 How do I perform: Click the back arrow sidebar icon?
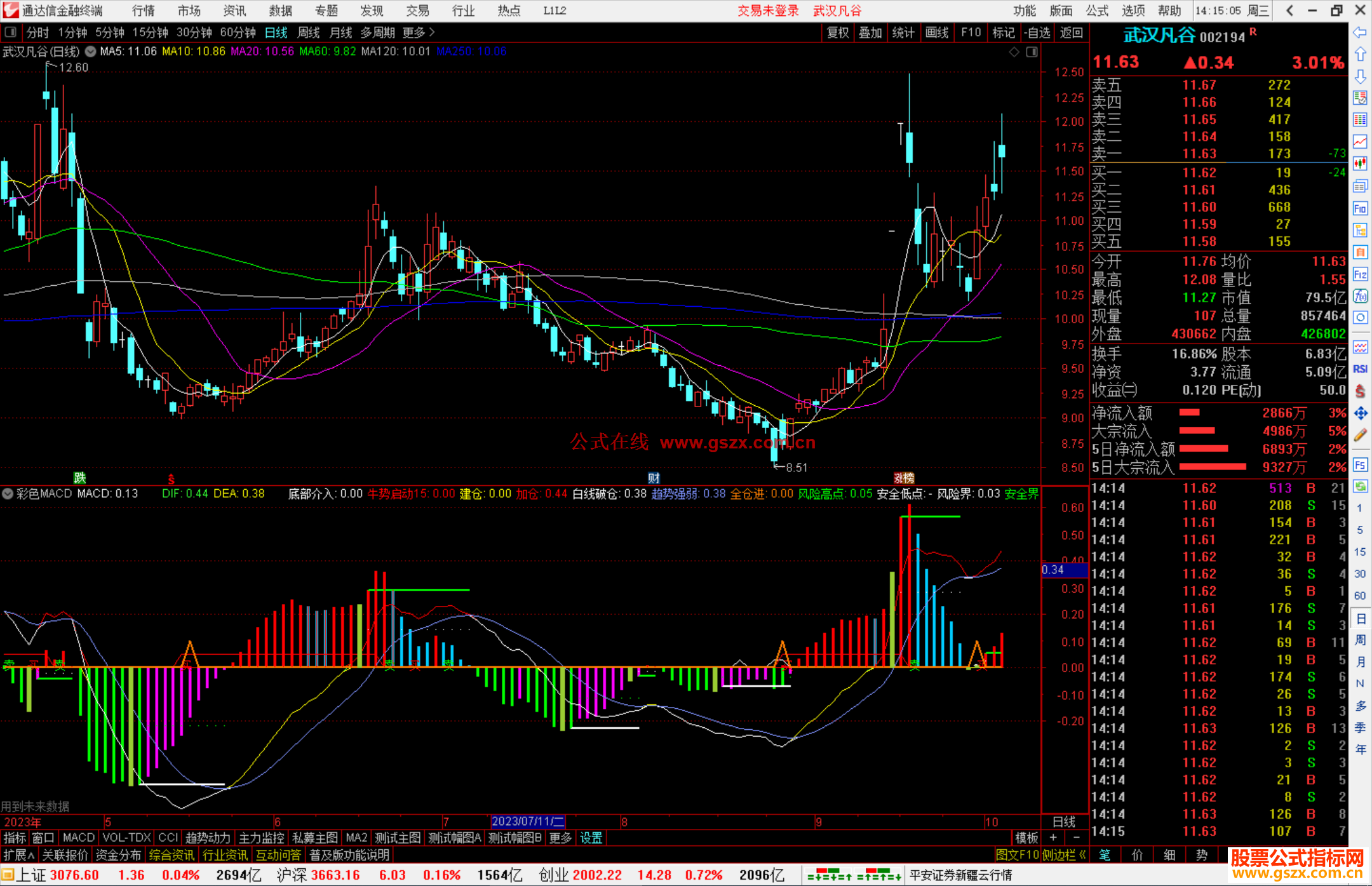tap(1360, 32)
